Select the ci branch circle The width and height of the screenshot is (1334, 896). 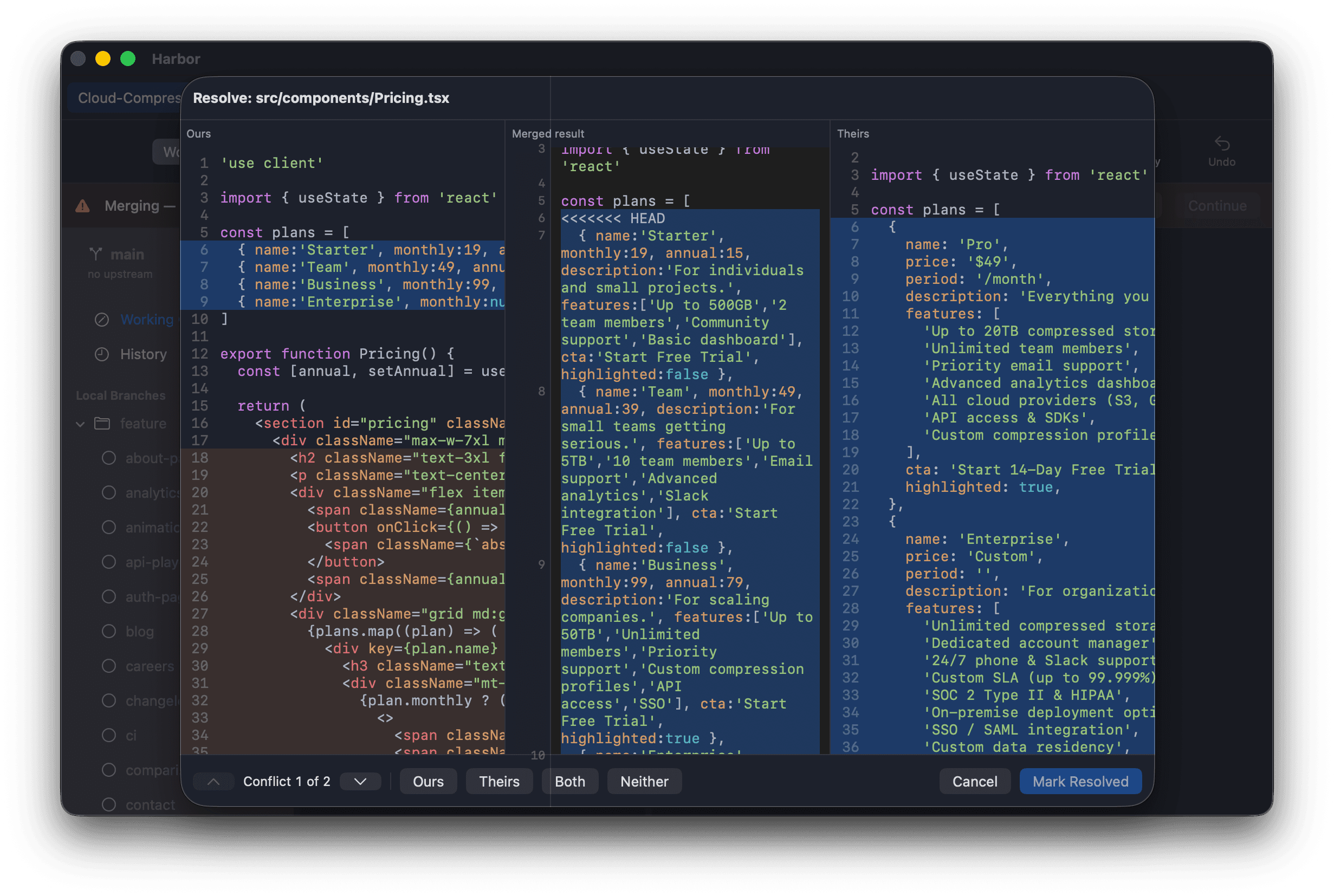(x=108, y=736)
